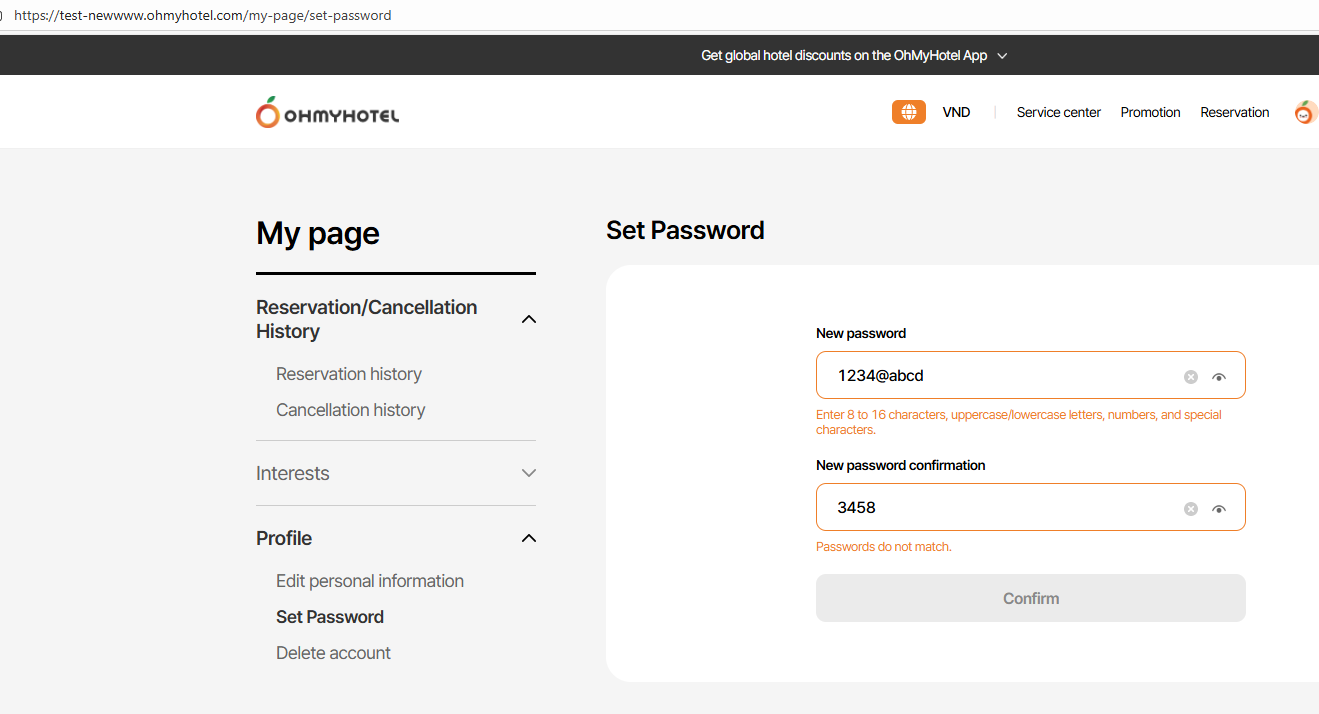Click the OhMyHotel logo

pos(327,113)
